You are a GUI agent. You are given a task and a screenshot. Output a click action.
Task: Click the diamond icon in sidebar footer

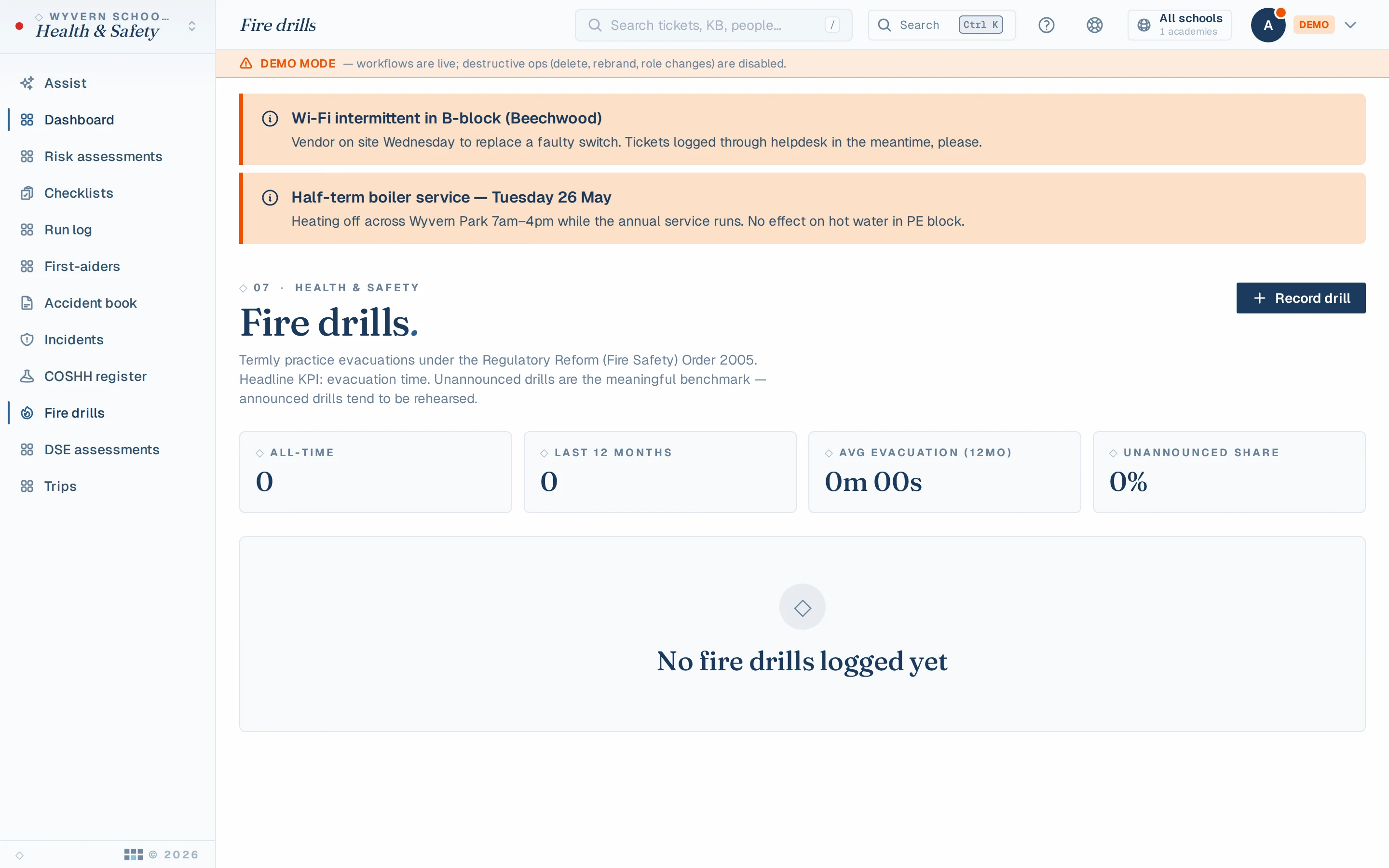(x=19, y=855)
